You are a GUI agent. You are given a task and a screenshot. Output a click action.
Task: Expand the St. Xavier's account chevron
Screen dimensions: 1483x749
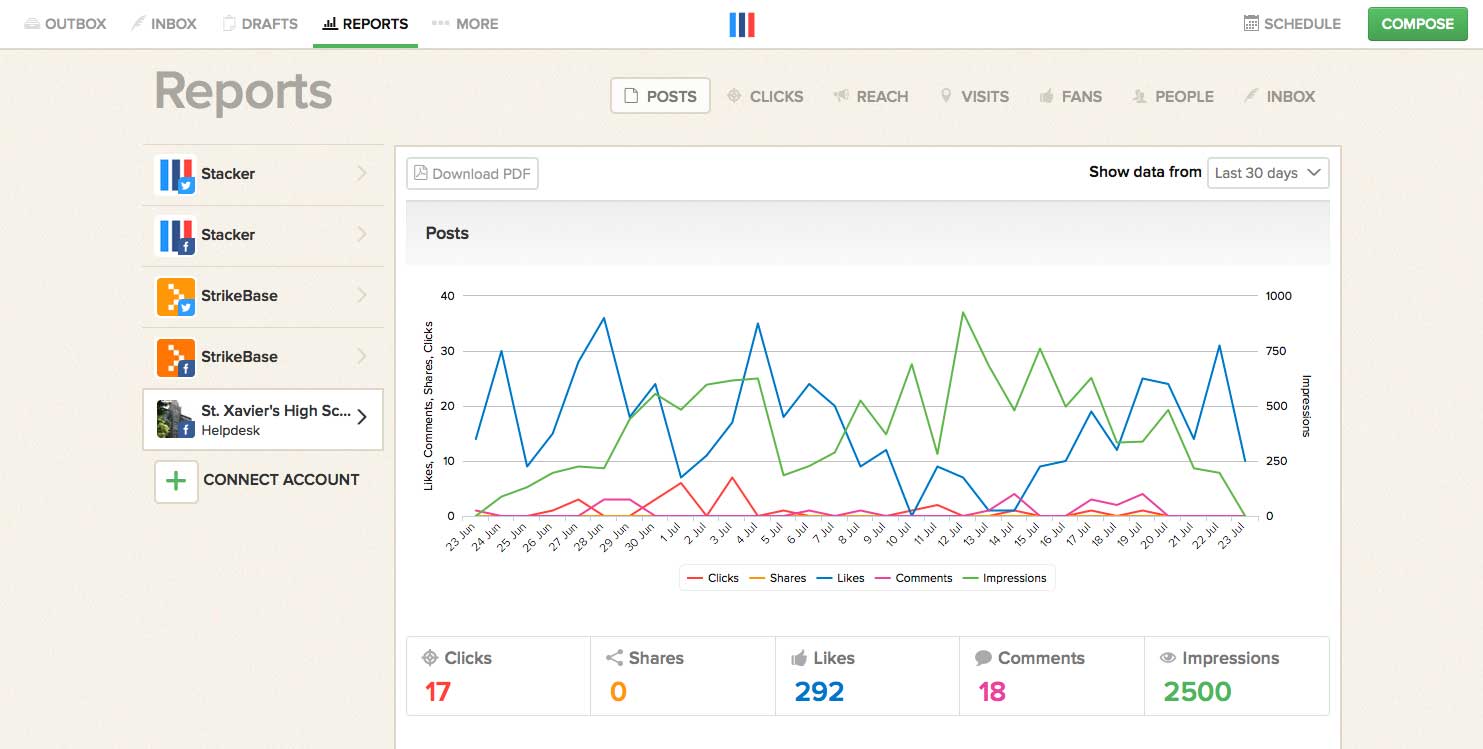point(362,418)
